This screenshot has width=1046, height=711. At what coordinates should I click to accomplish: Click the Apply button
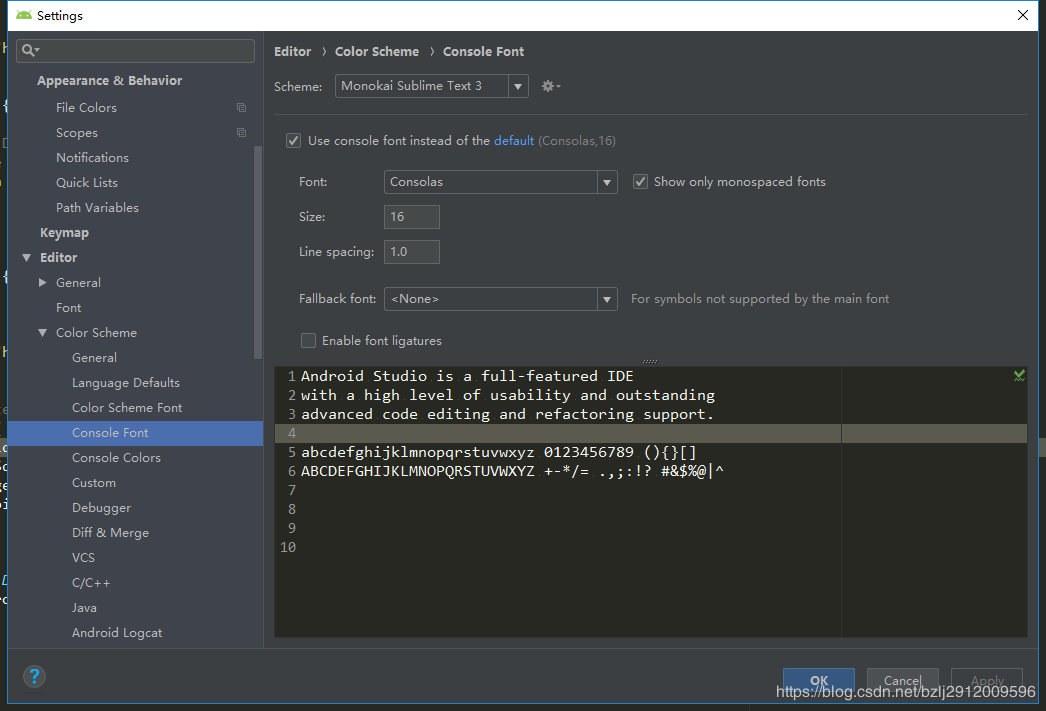(987, 680)
